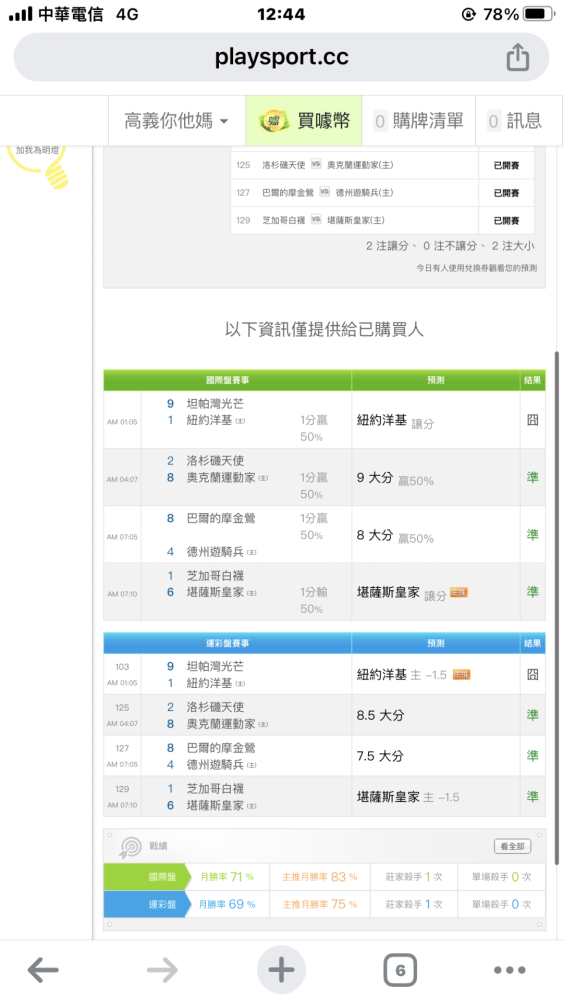Tap the forward arrow in bottom bar
563x1000 pixels.
pos(163,971)
